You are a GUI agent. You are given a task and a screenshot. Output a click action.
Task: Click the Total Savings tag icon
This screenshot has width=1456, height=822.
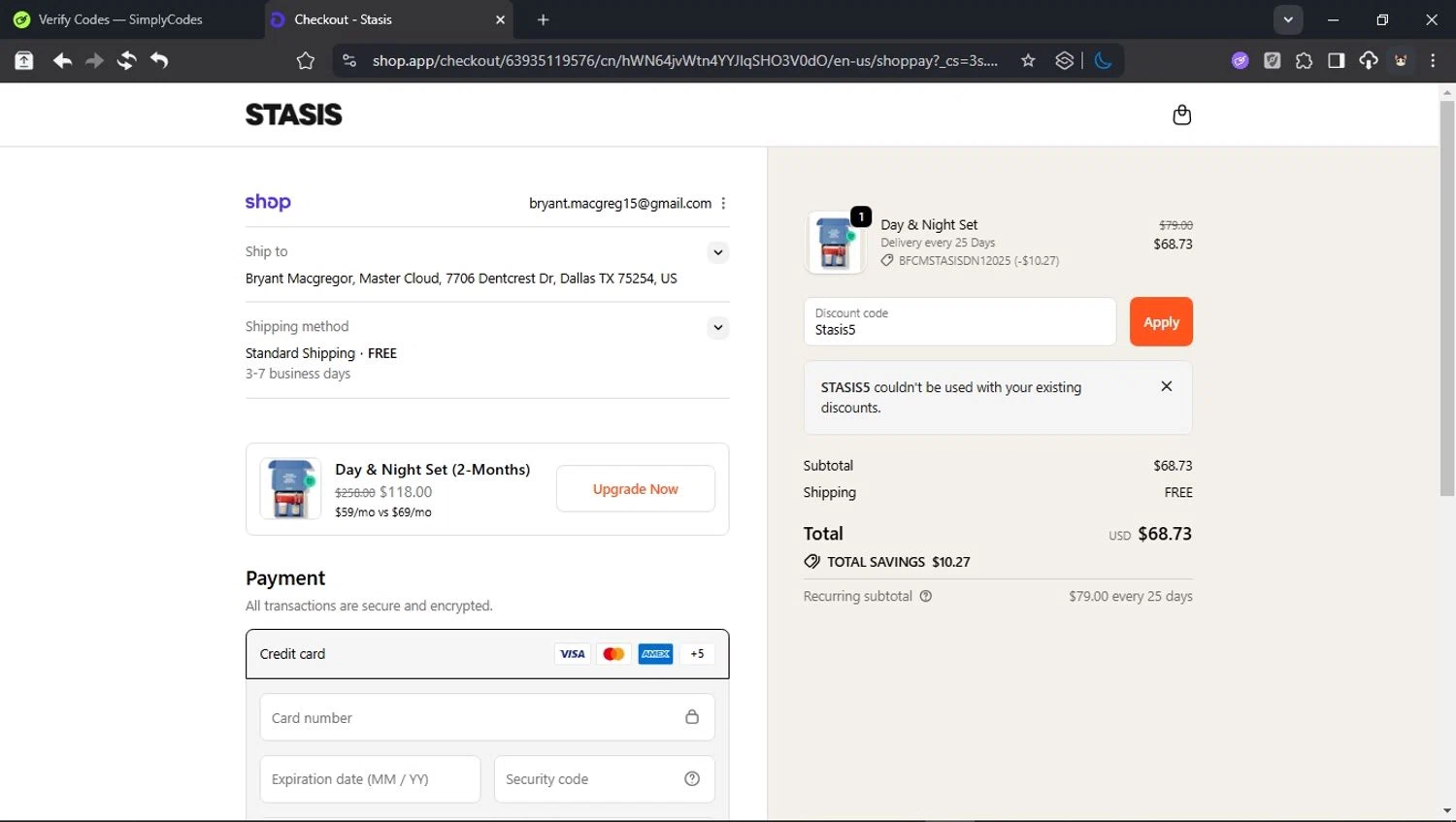pyautogui.click(x=812, y=561)
